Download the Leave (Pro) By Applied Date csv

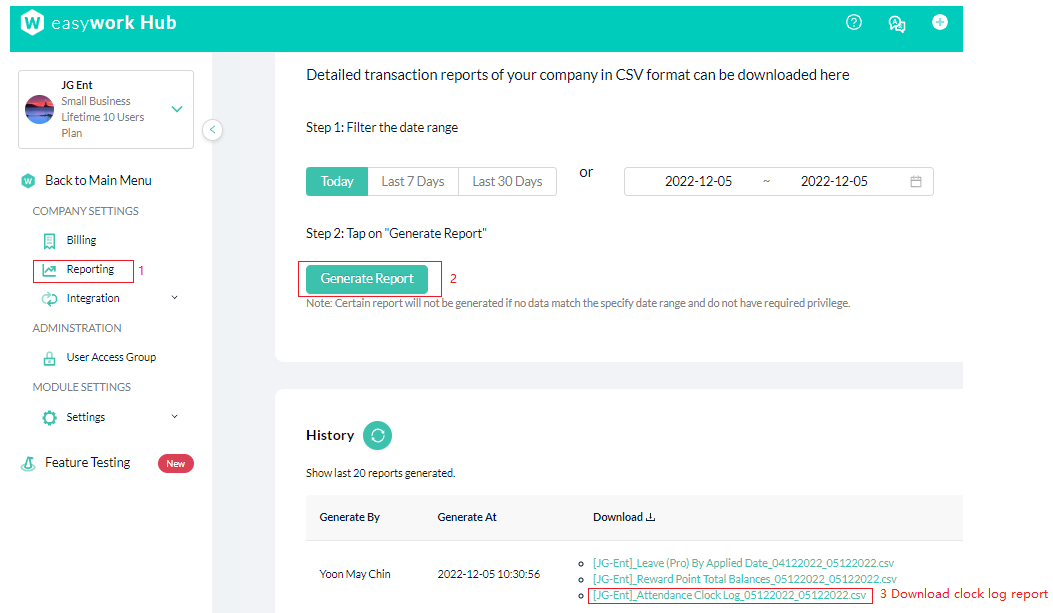743,563
